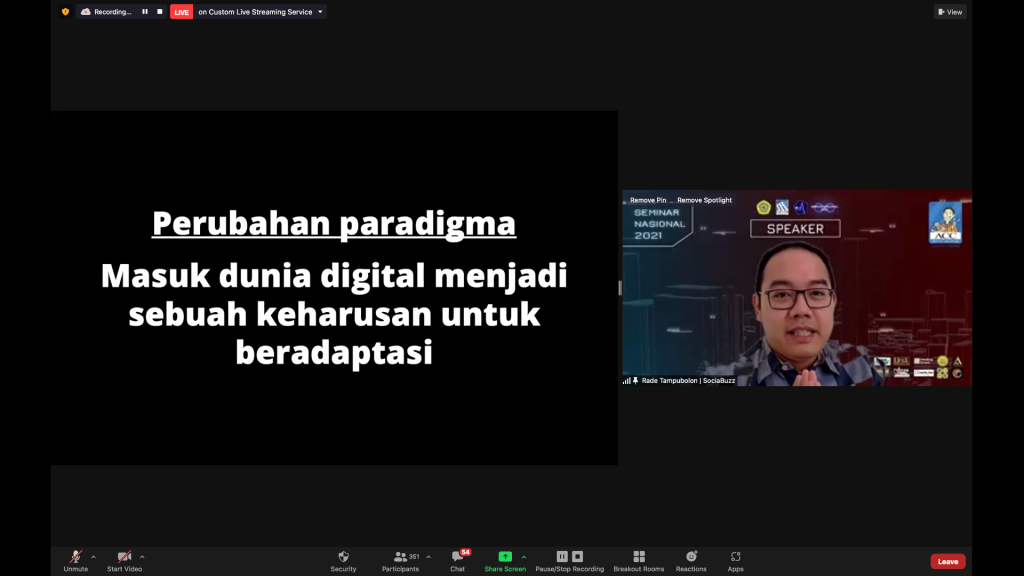Pause the cloud recording from top bar
1024x576 pixels.
(145, 12)
